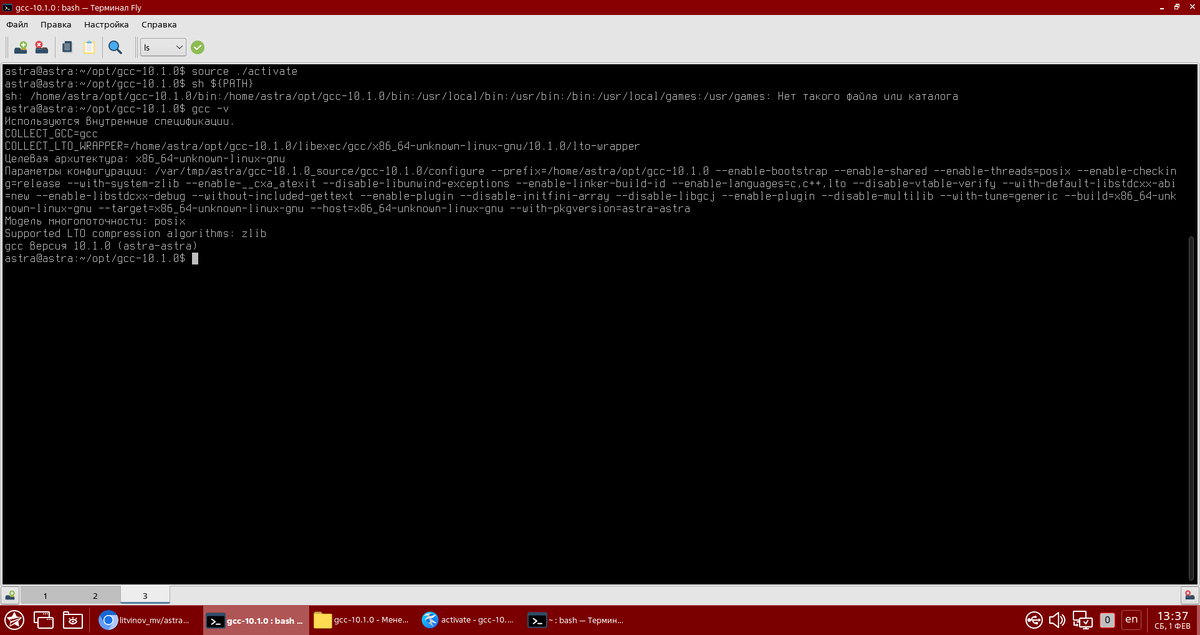Click the notification counter showing 0
This screenshot has height=635, width=1200.
(x=1107, y=620)
